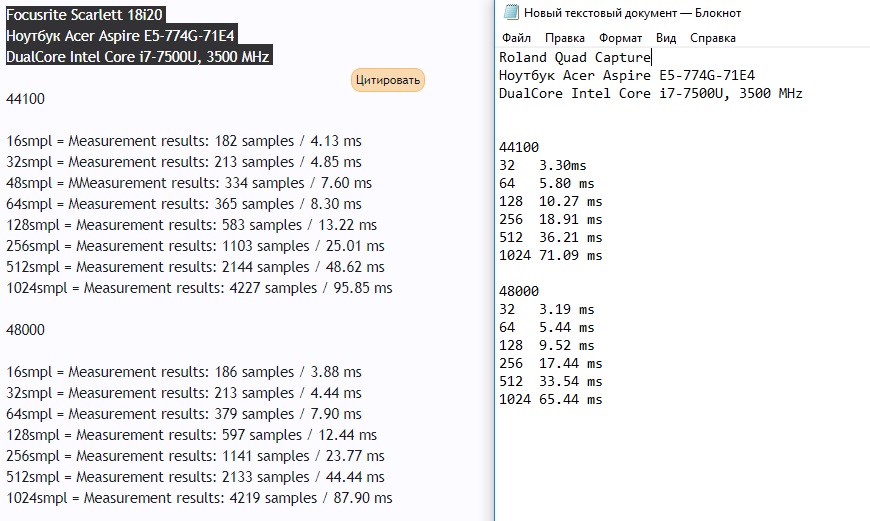Click the '512 33.54 ms' line in Notepad

[x=550, y=381]
